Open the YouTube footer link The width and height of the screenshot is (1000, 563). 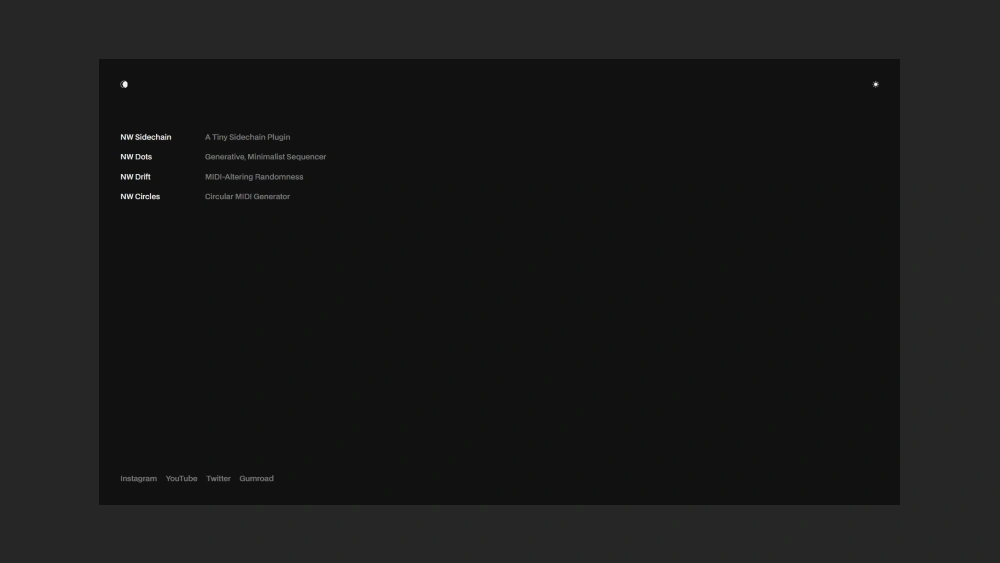coord(182,478)
